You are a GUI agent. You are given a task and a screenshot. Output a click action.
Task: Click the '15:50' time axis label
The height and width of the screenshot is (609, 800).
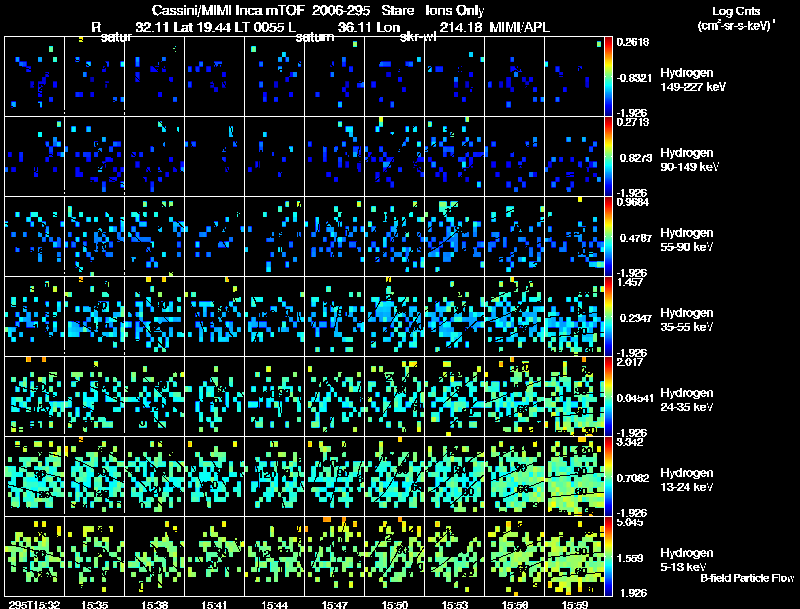point(395,604)
